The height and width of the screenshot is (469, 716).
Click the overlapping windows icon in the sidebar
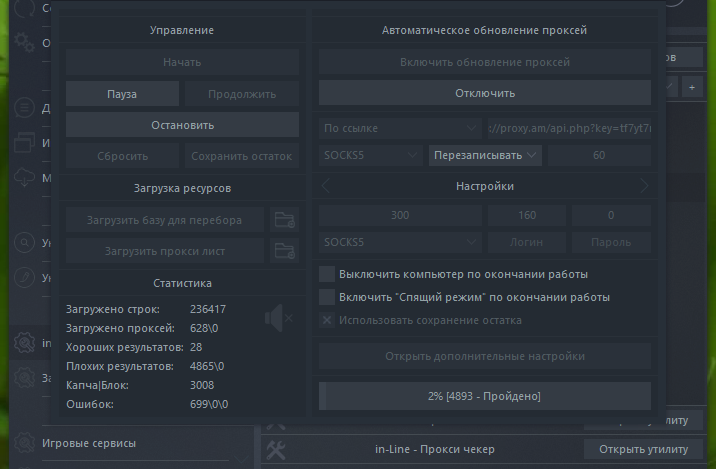24,142
